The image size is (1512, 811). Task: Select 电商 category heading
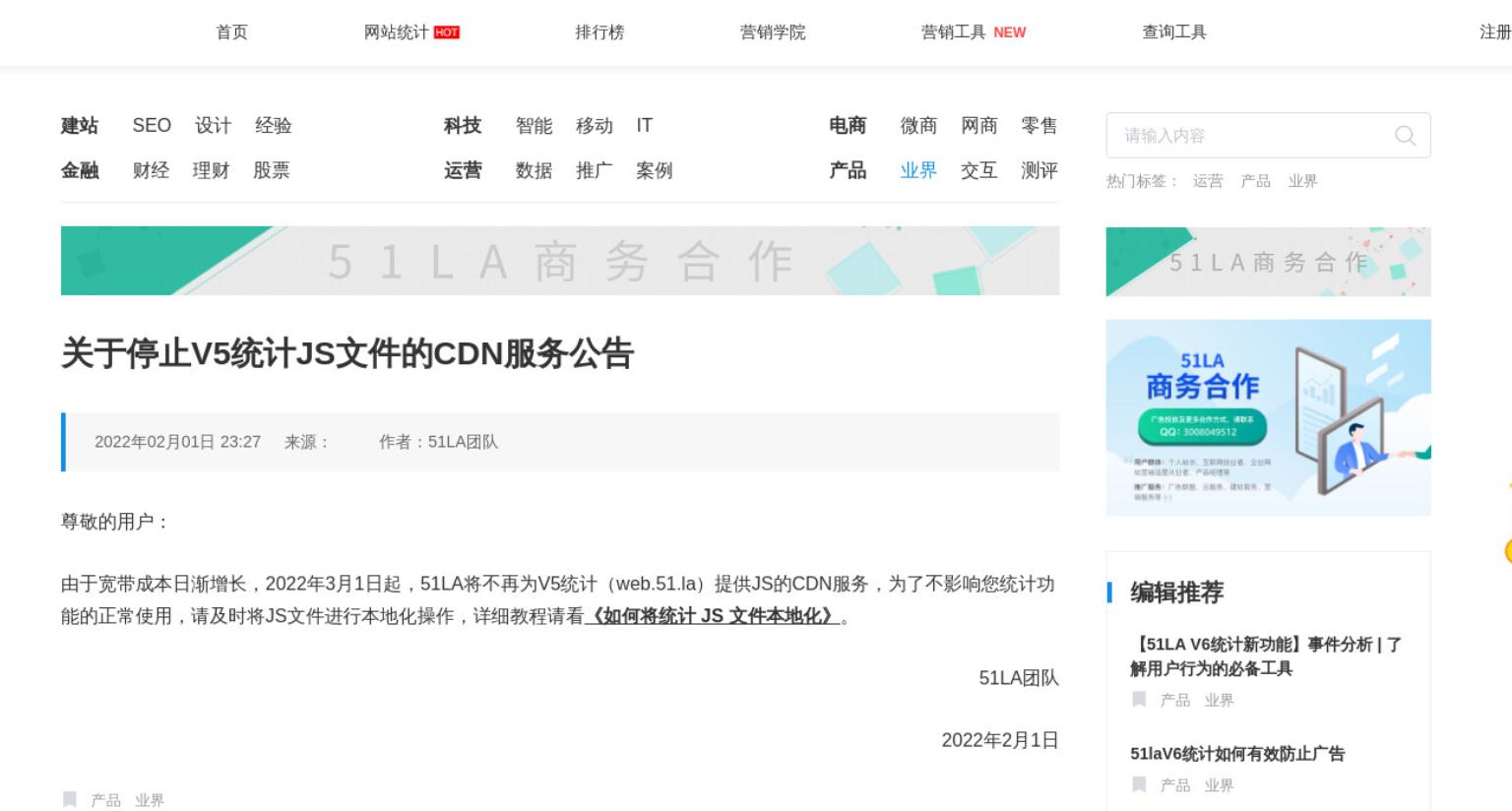pos(848,126)
